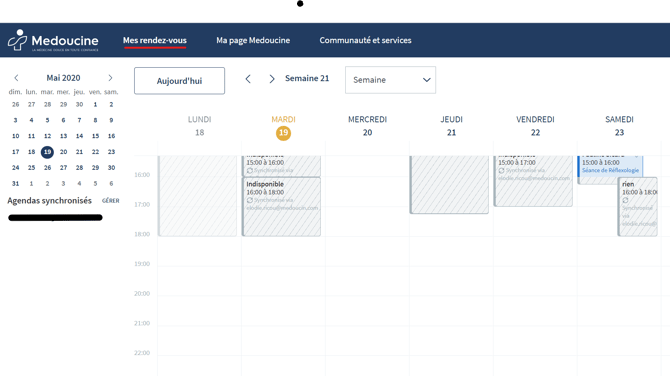The width and height of the screenshot is (670, 376).
Task: Go to next month in mini calendar
Action: [110, 78]
